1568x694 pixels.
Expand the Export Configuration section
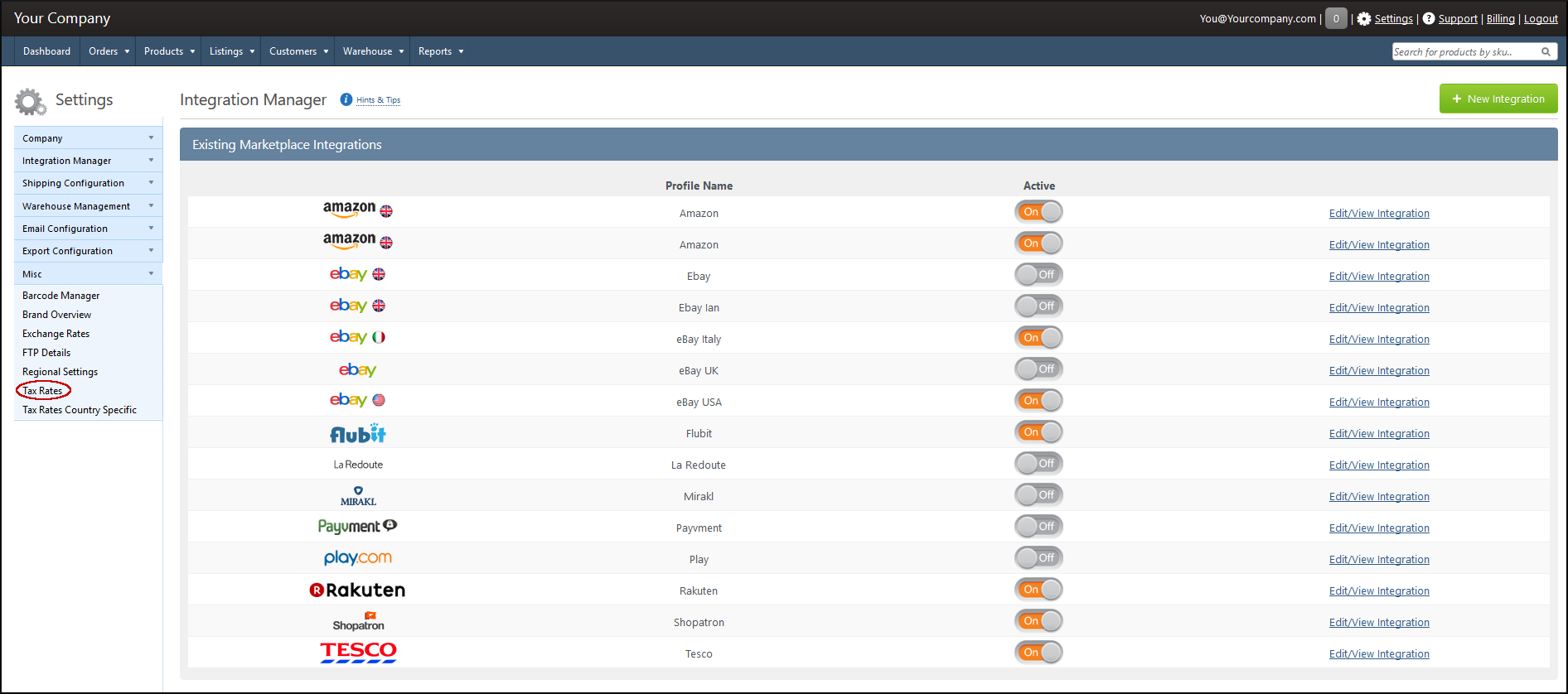88,251
